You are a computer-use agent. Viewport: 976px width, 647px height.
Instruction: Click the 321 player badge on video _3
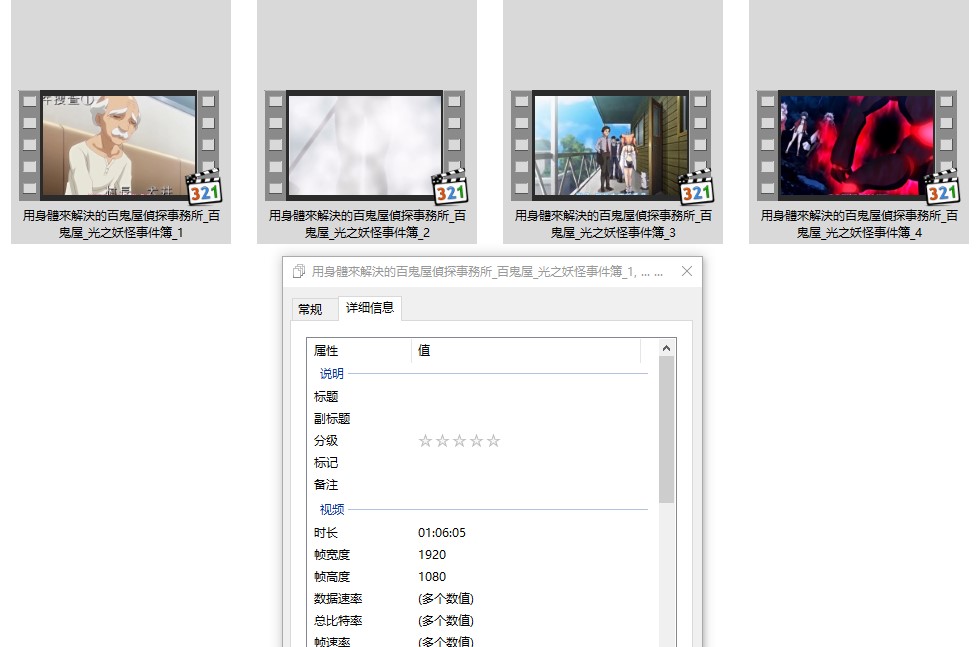696,187
